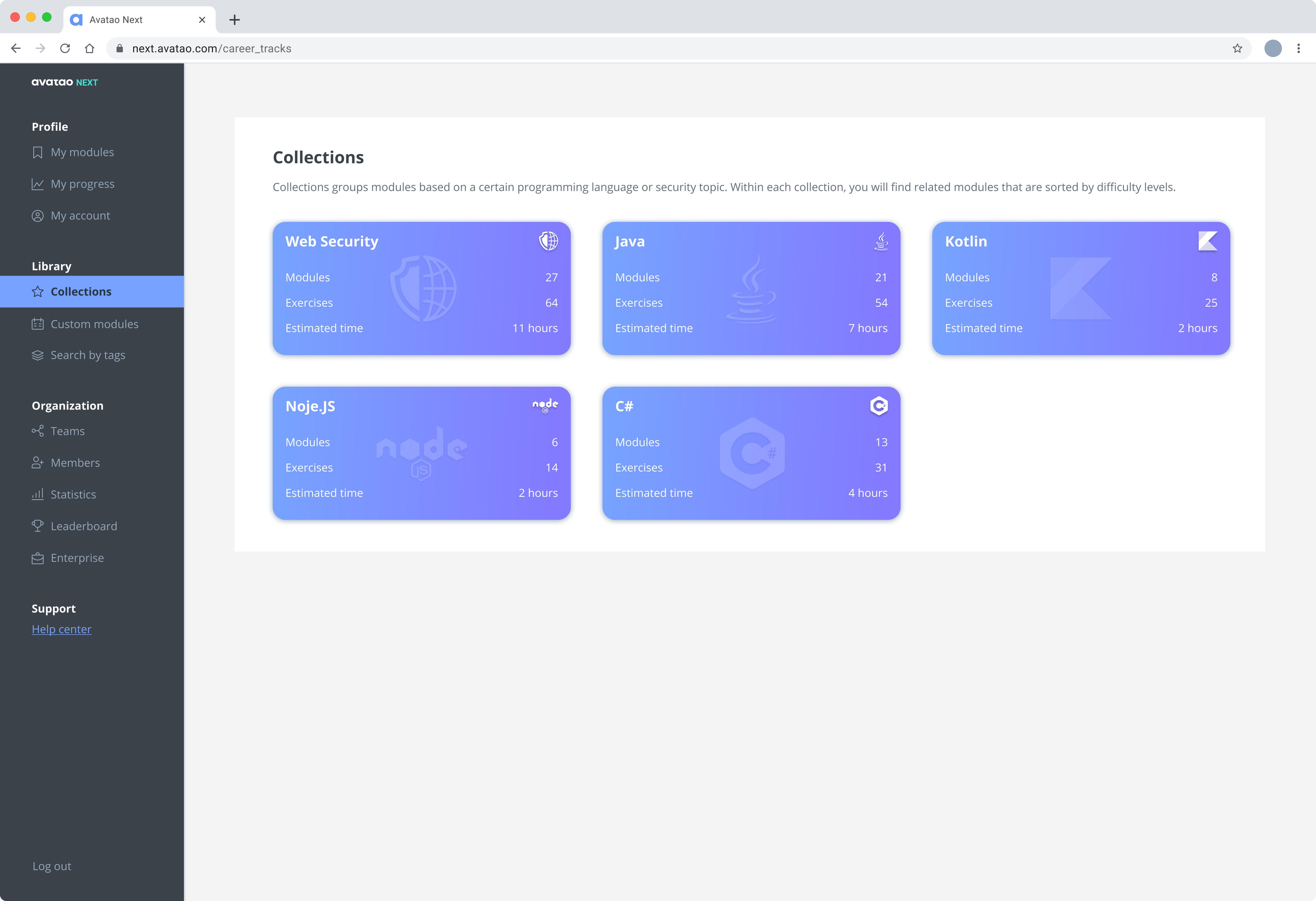Image resolution: width=1316 pixels, height=901 pixels.
Task: Go to My progress page
Action: pyautogui.click(x=82, y=184)
